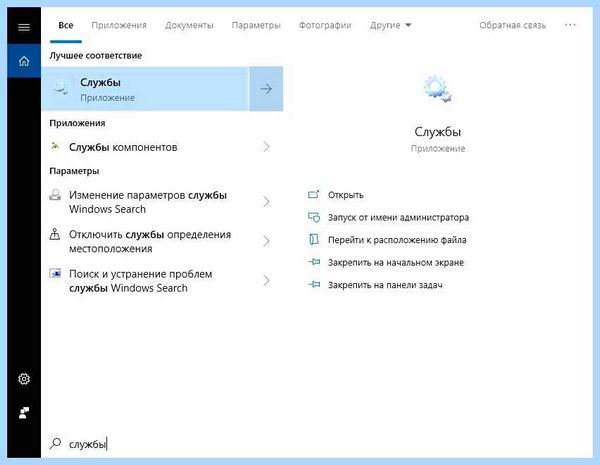Click the Службы компонентов app icon
The height and width of the screenshot is (465, 600).
click(x=55, y=146)
